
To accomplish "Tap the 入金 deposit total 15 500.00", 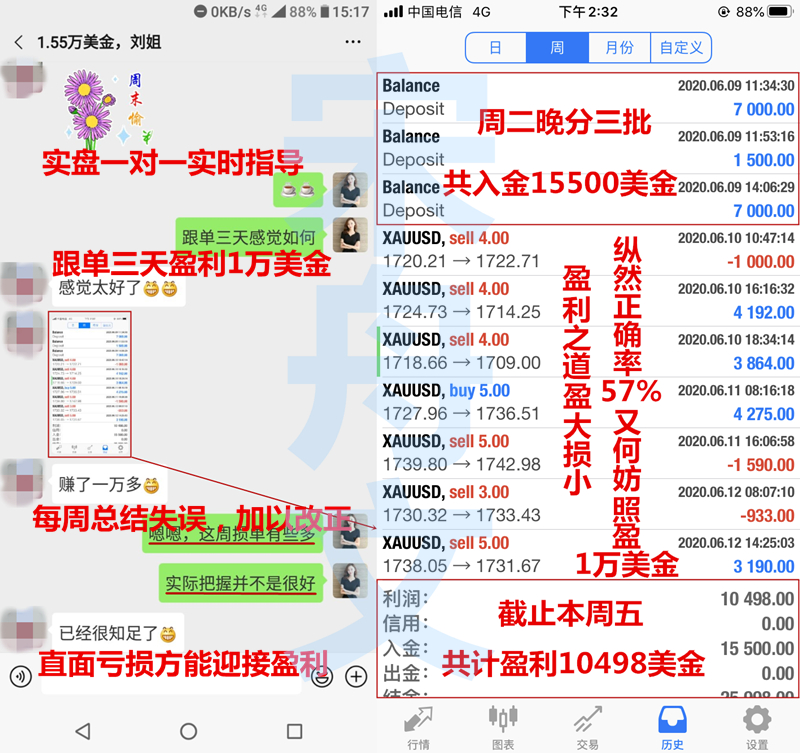I will (x=757, y=649).
